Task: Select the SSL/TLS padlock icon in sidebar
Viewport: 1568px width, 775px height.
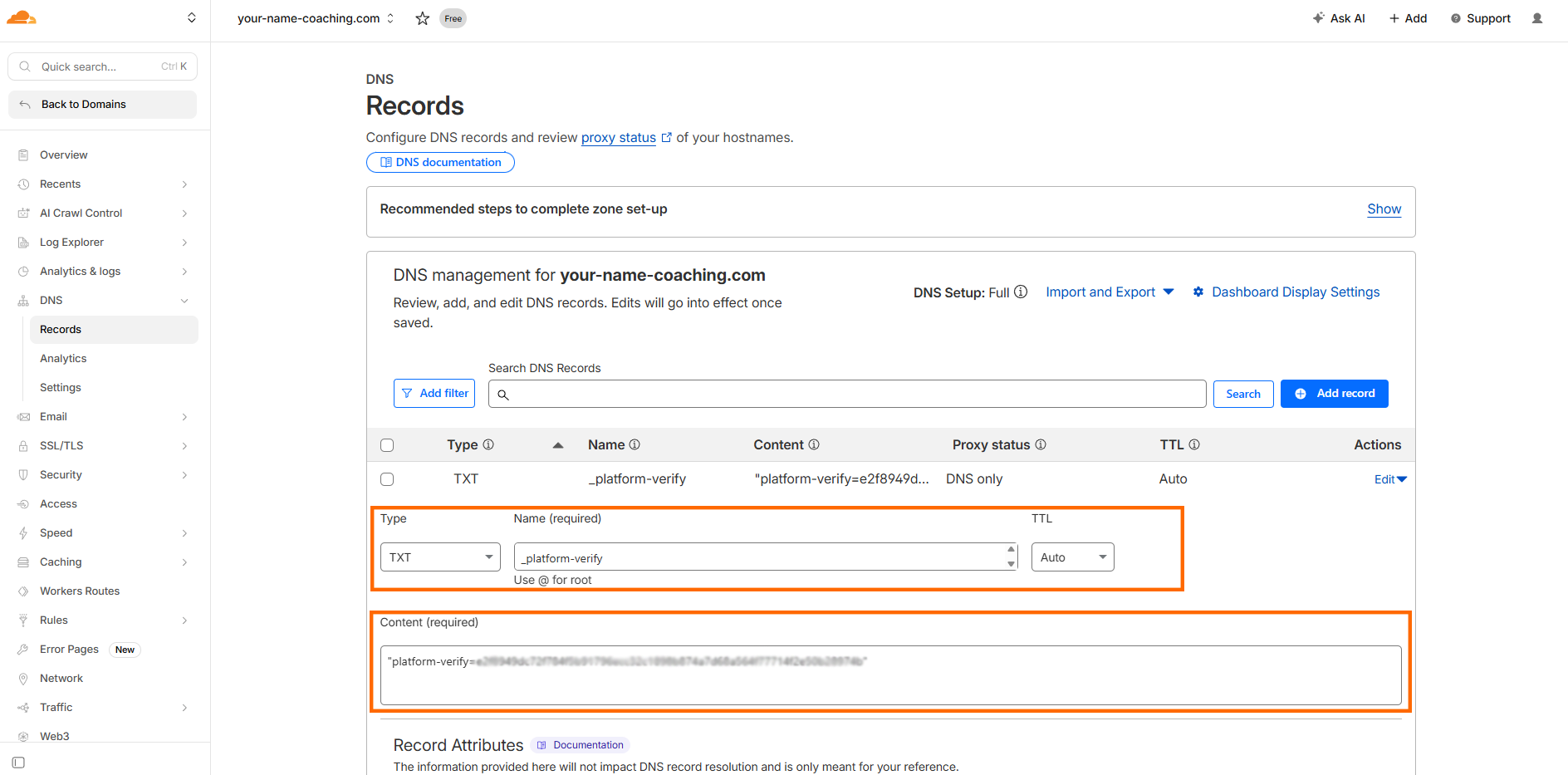Action: (x=24, y=445)
